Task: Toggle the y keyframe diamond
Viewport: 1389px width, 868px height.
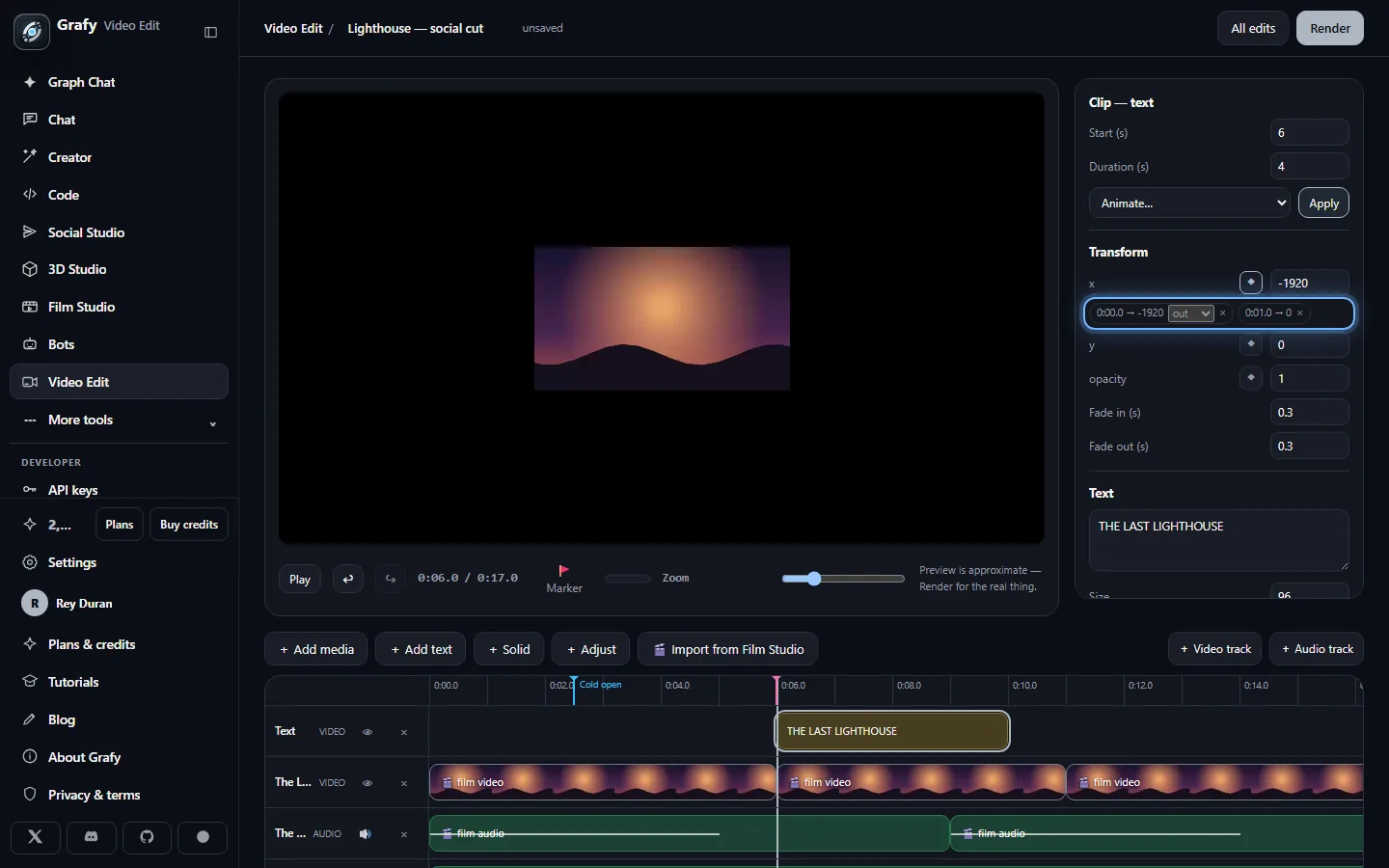Action: 1251,344
